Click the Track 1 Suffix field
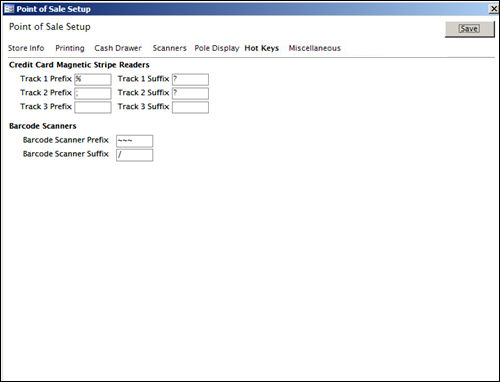The image size is (500, 382). tap(190, 79)
